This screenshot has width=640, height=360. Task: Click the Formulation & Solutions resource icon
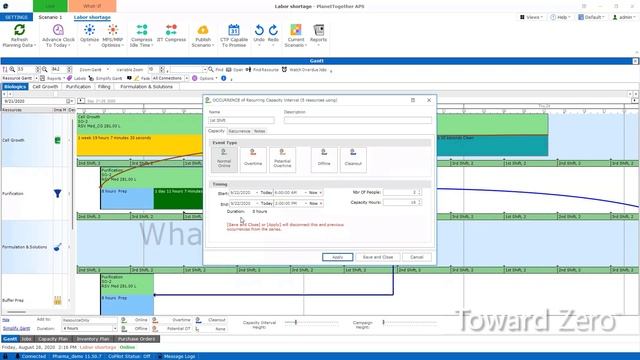58,247
